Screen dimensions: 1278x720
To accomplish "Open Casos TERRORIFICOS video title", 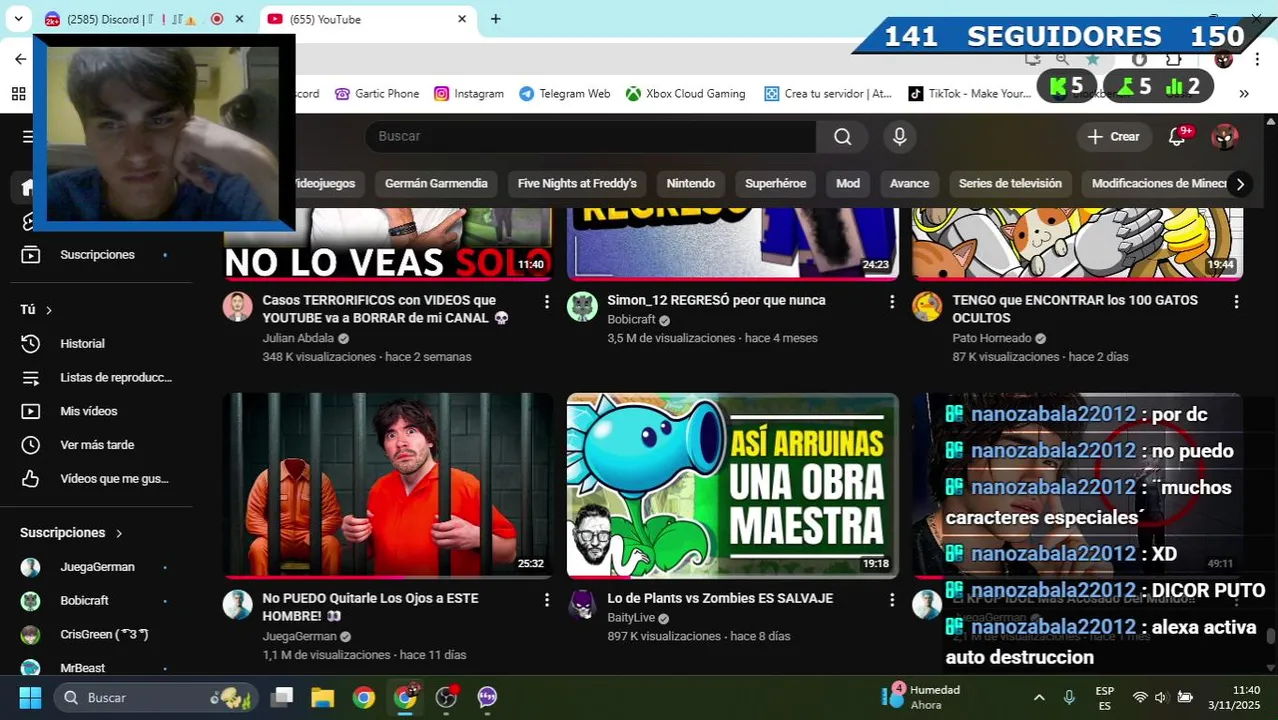I will [x=386, y=309].
